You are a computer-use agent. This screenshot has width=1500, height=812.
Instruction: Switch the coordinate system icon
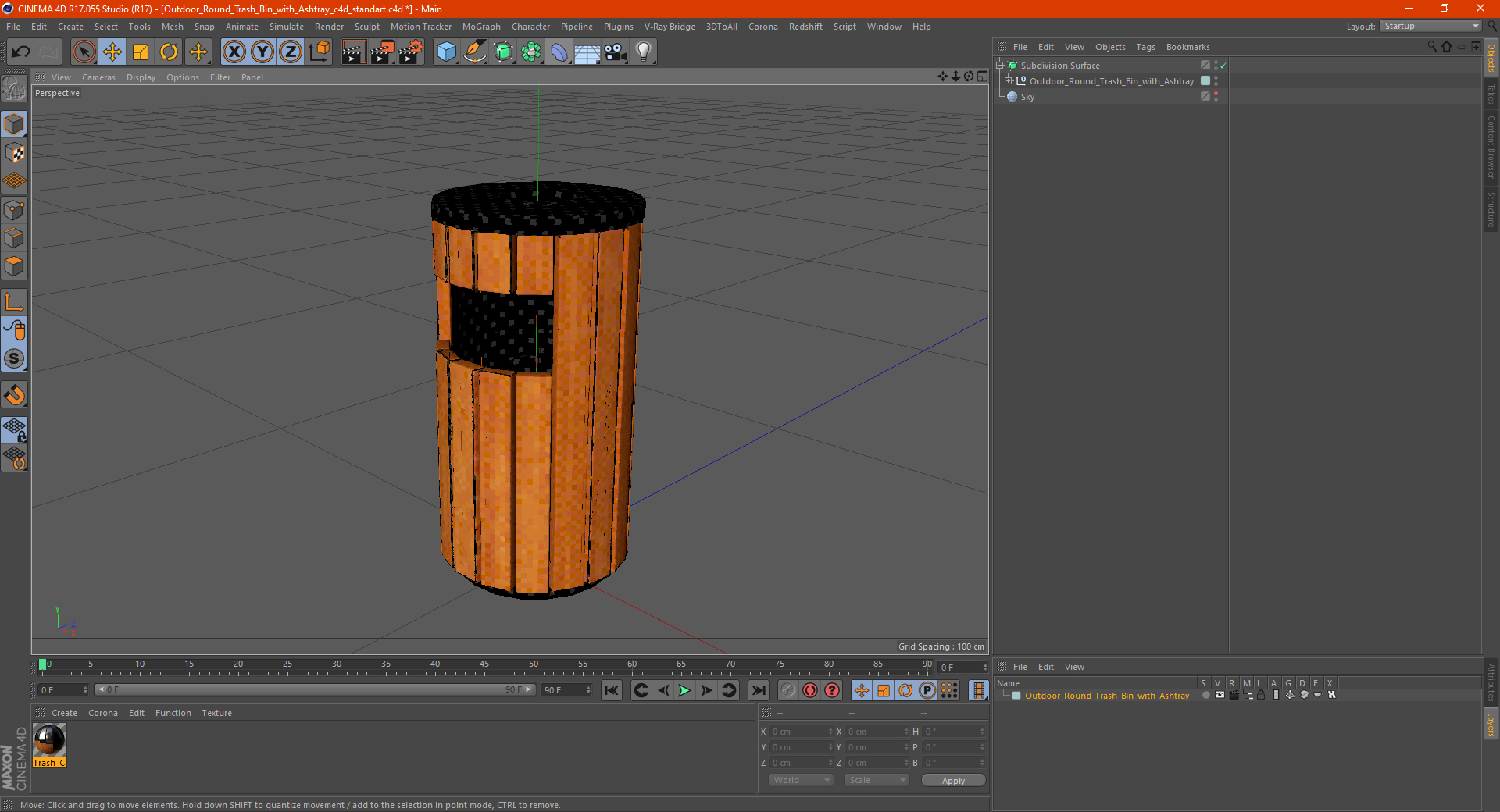click(x=319, y=52)
